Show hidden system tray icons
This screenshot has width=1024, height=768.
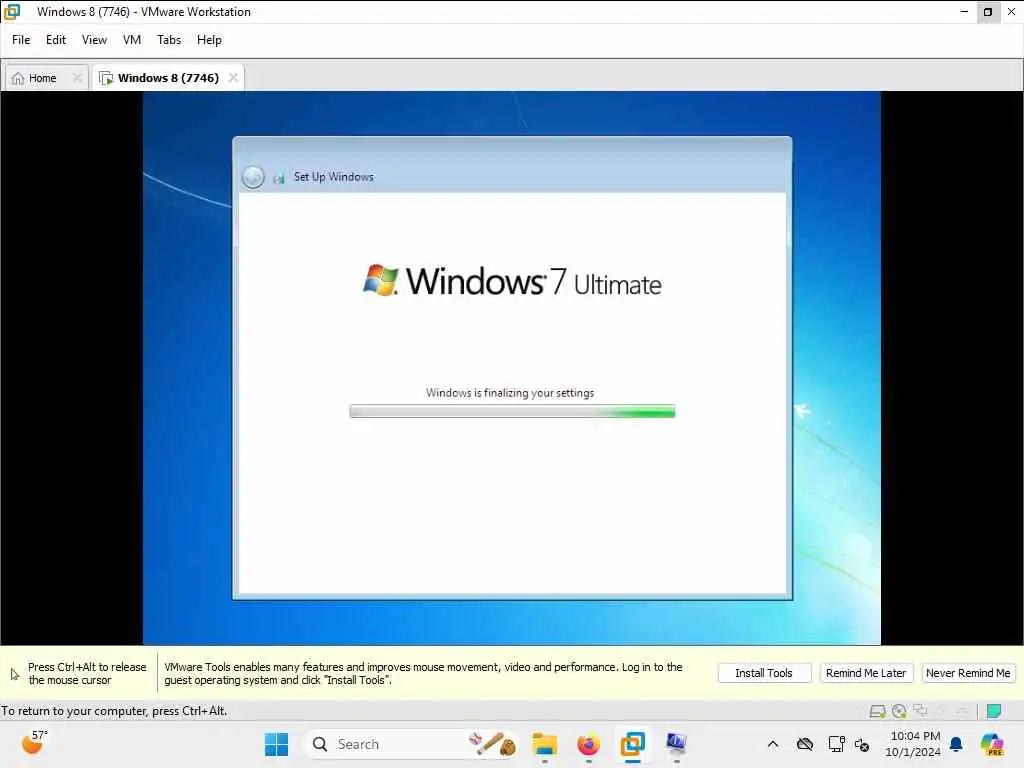tap(773, 744)
